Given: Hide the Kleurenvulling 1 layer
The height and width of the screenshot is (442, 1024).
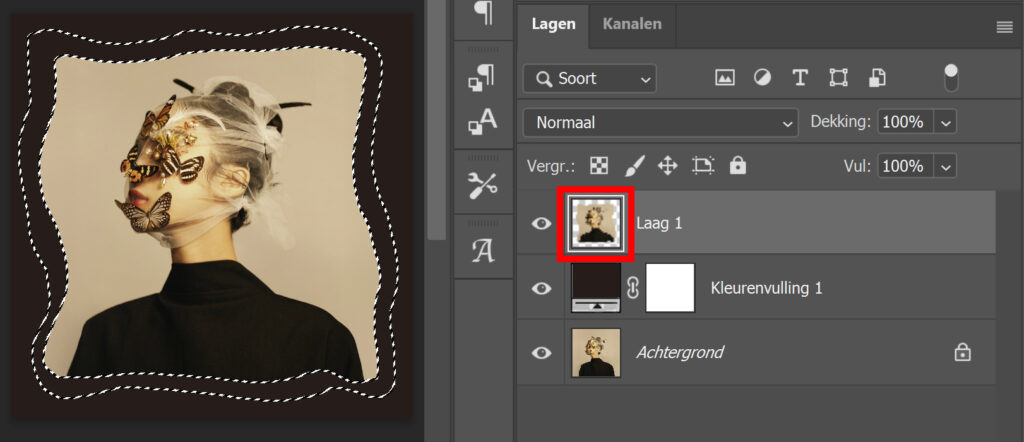Looking at the screenshot, I should click(x=541, y=288).
